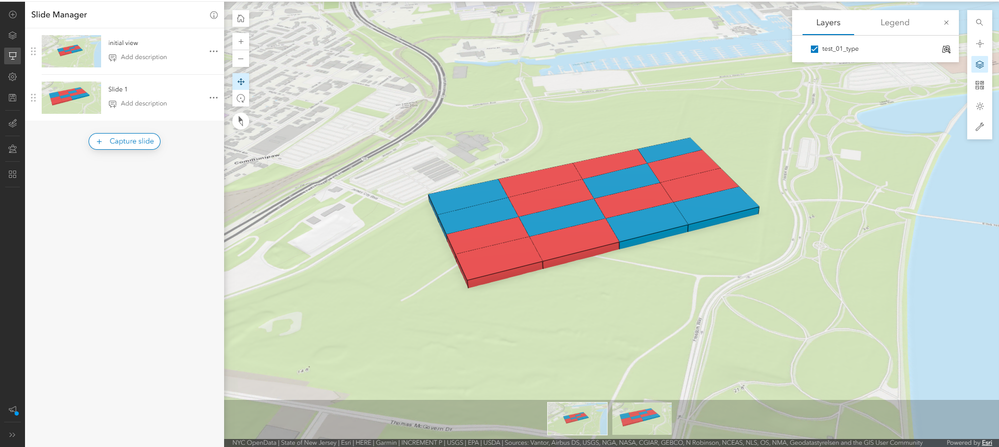The width and height of the screenshot is (999, 447).
Task: Select the second slide thumbnail in bottom strip
Action: click(642, 418)
